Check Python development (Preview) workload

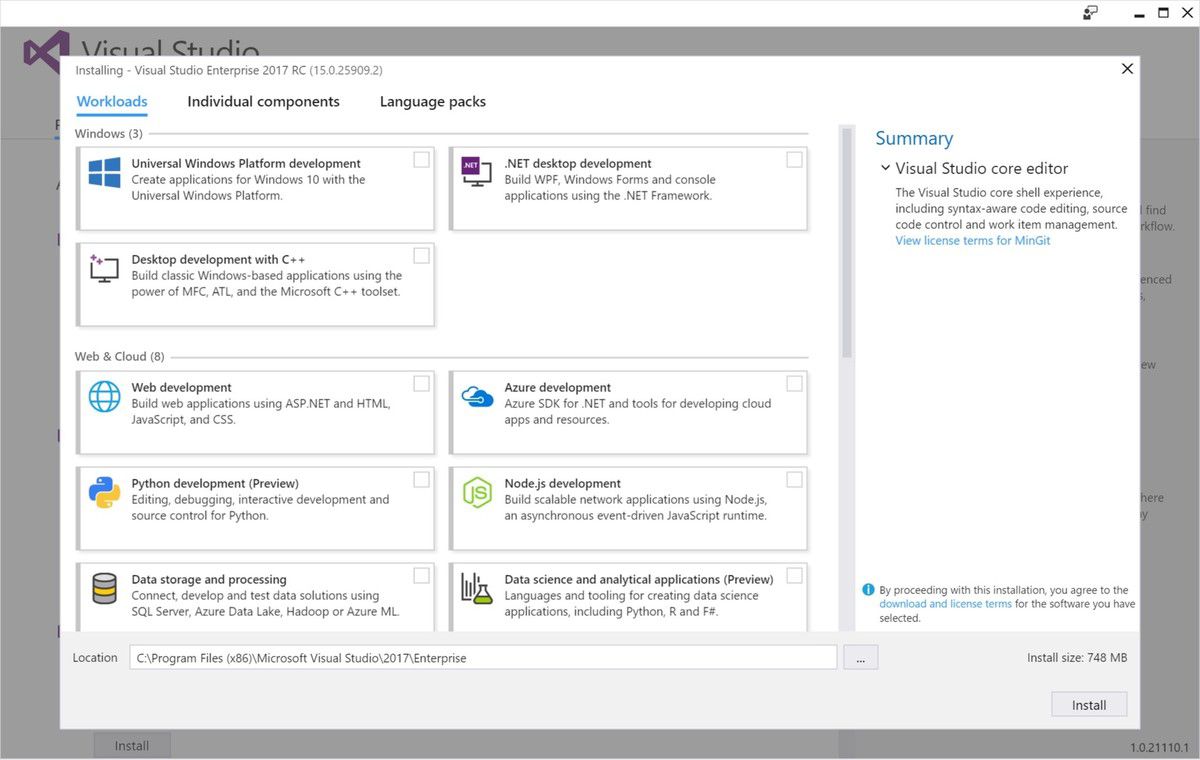pos(422,480)
